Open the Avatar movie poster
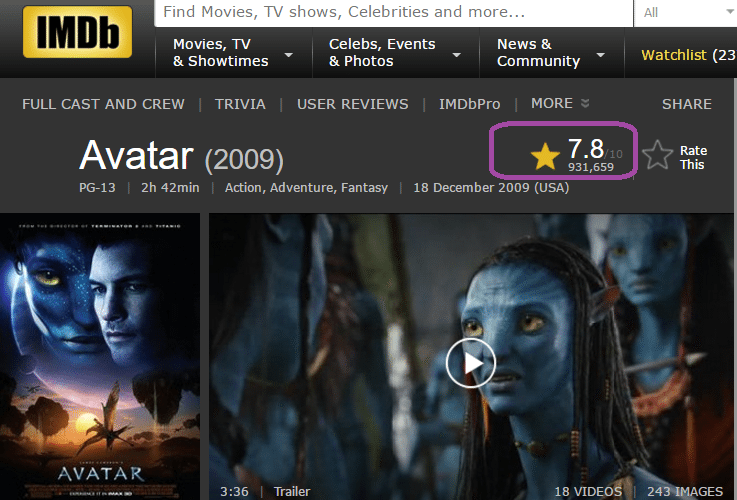The width and height of the screenshot is (737, 500). [100, 356]
